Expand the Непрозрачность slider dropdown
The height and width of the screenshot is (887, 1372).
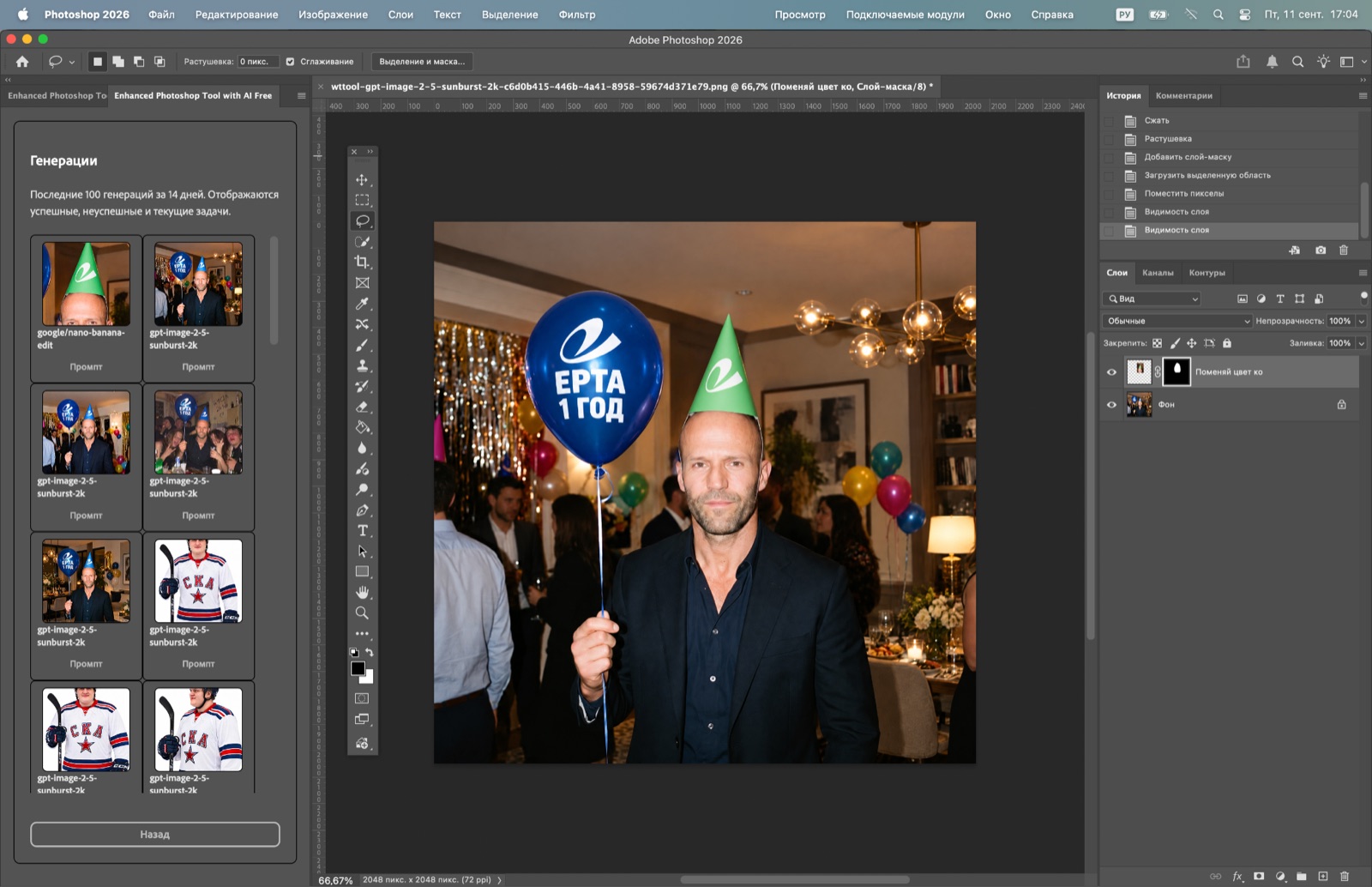1361,321
